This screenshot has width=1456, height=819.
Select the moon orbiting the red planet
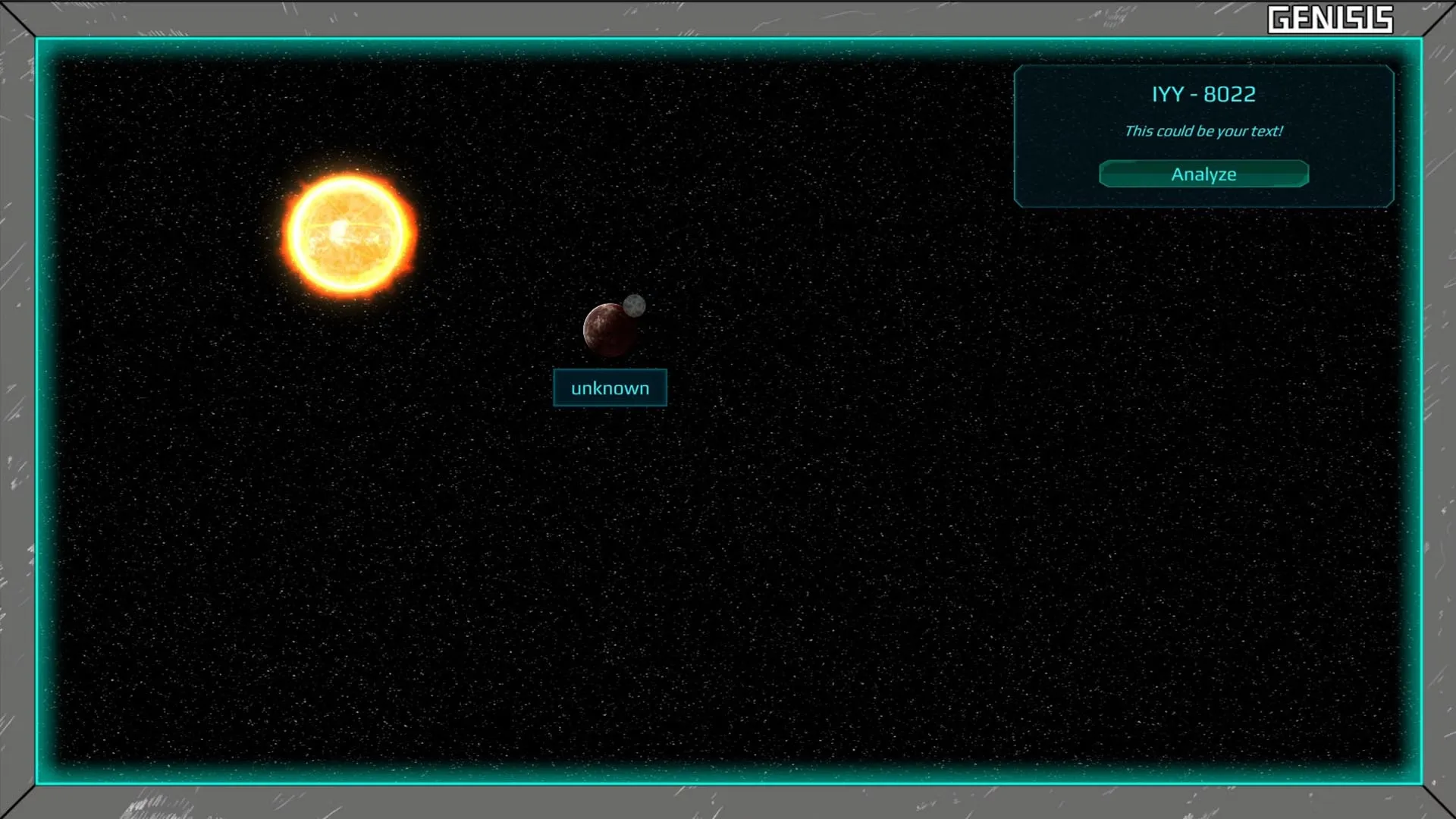[634, 306]
